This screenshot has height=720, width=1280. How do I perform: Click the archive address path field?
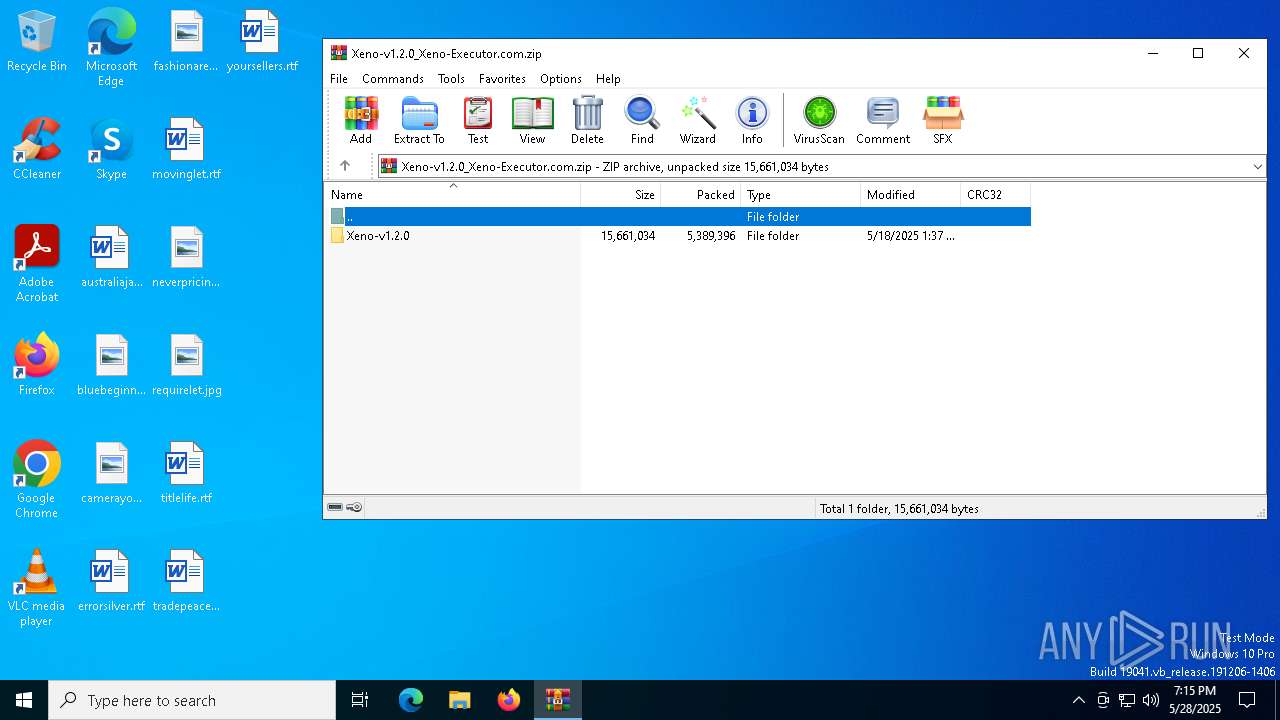(x=822, y=167)
